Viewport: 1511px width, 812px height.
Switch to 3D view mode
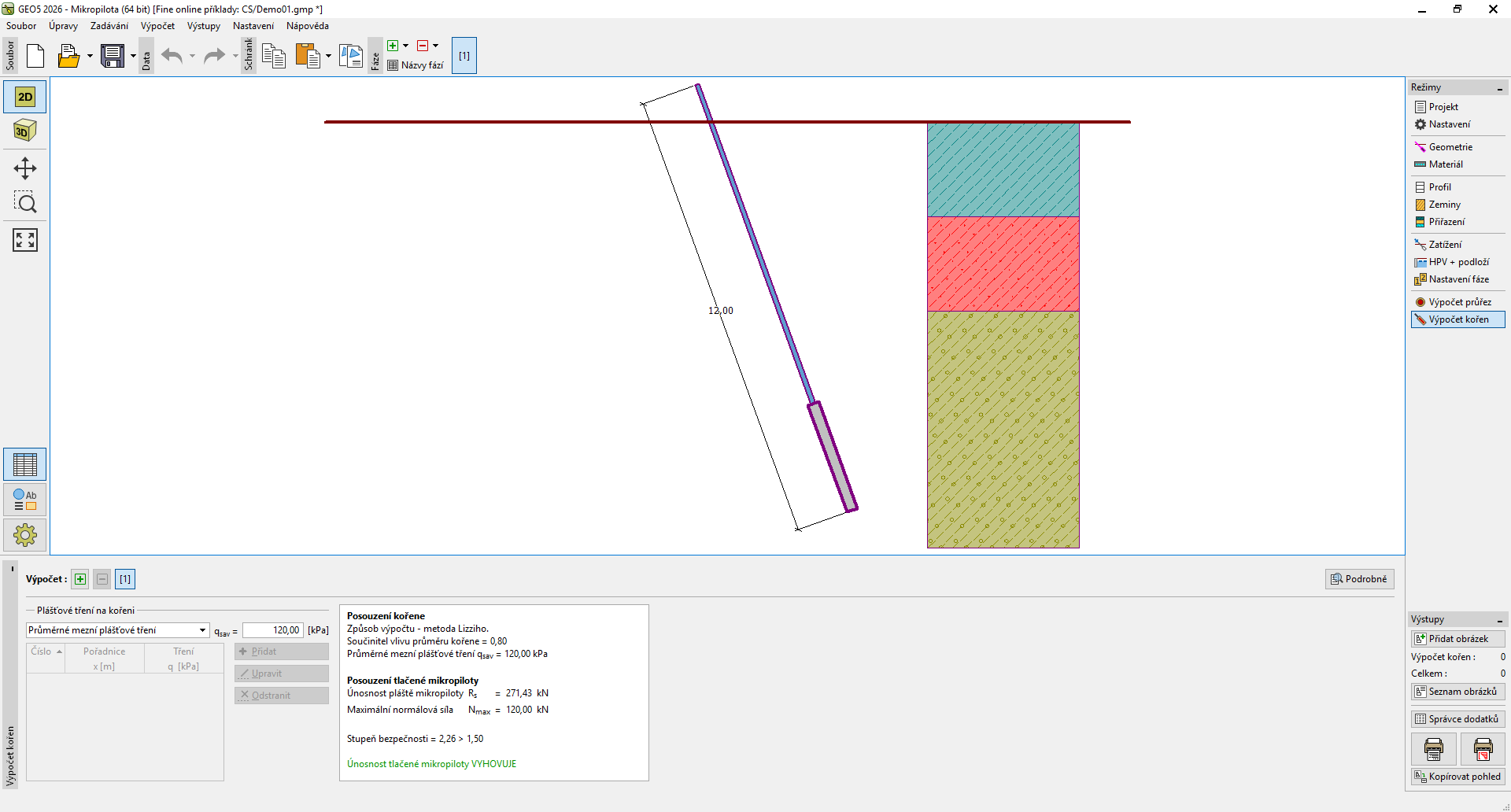point(25,131)
